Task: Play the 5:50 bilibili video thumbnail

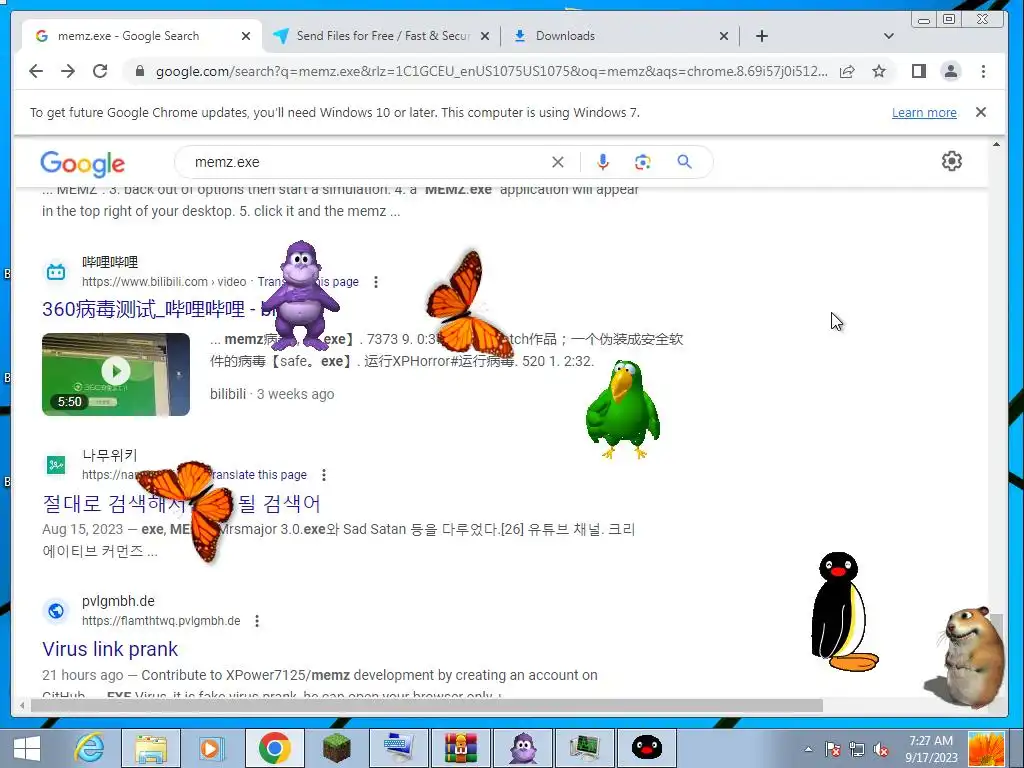Action: point(116,374)
